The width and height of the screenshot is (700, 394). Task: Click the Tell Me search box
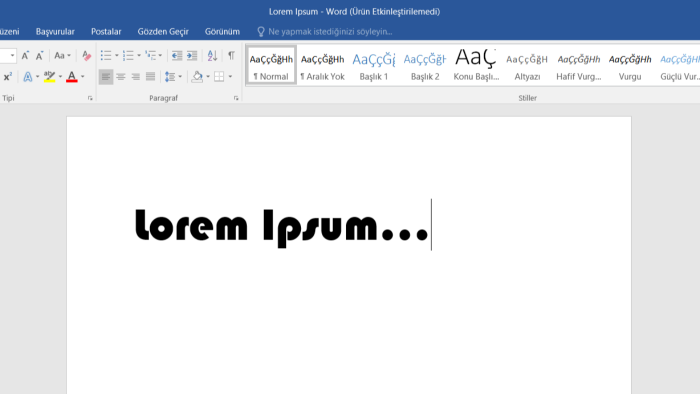(x=330, y=32)
